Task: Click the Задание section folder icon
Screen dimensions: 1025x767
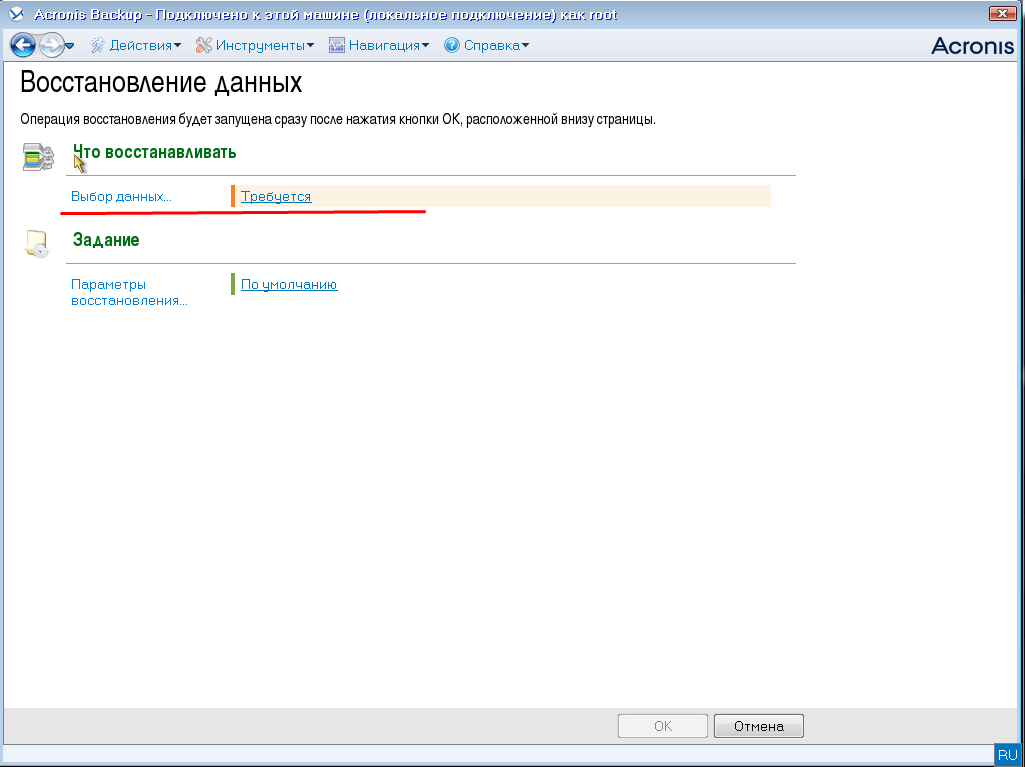Action: click(37, 244)
